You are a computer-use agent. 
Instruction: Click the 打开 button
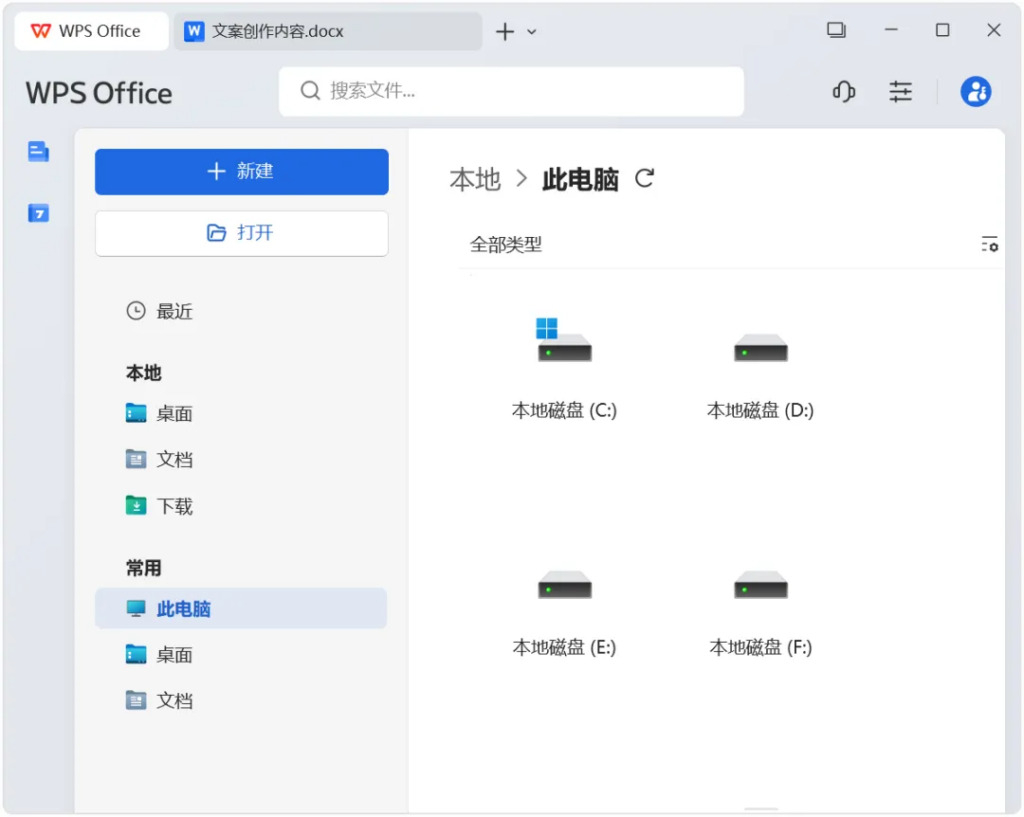tap(241, 233)
